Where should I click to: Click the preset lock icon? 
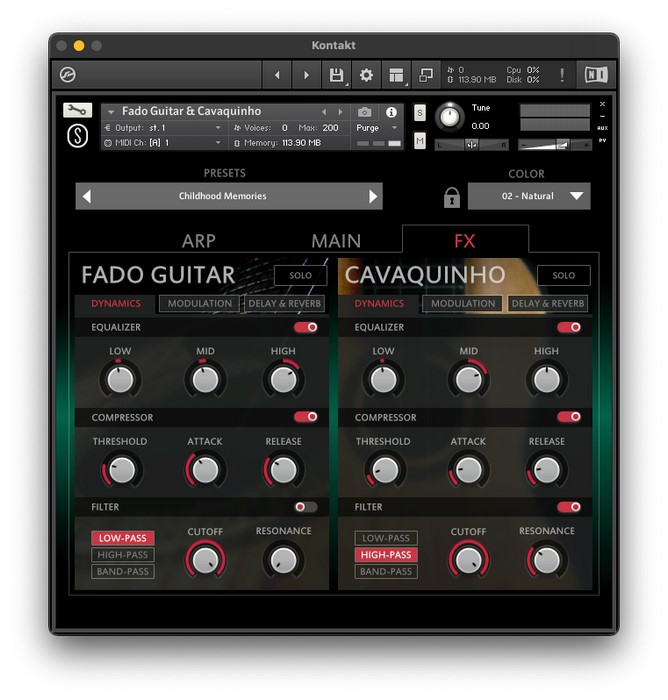451,197
